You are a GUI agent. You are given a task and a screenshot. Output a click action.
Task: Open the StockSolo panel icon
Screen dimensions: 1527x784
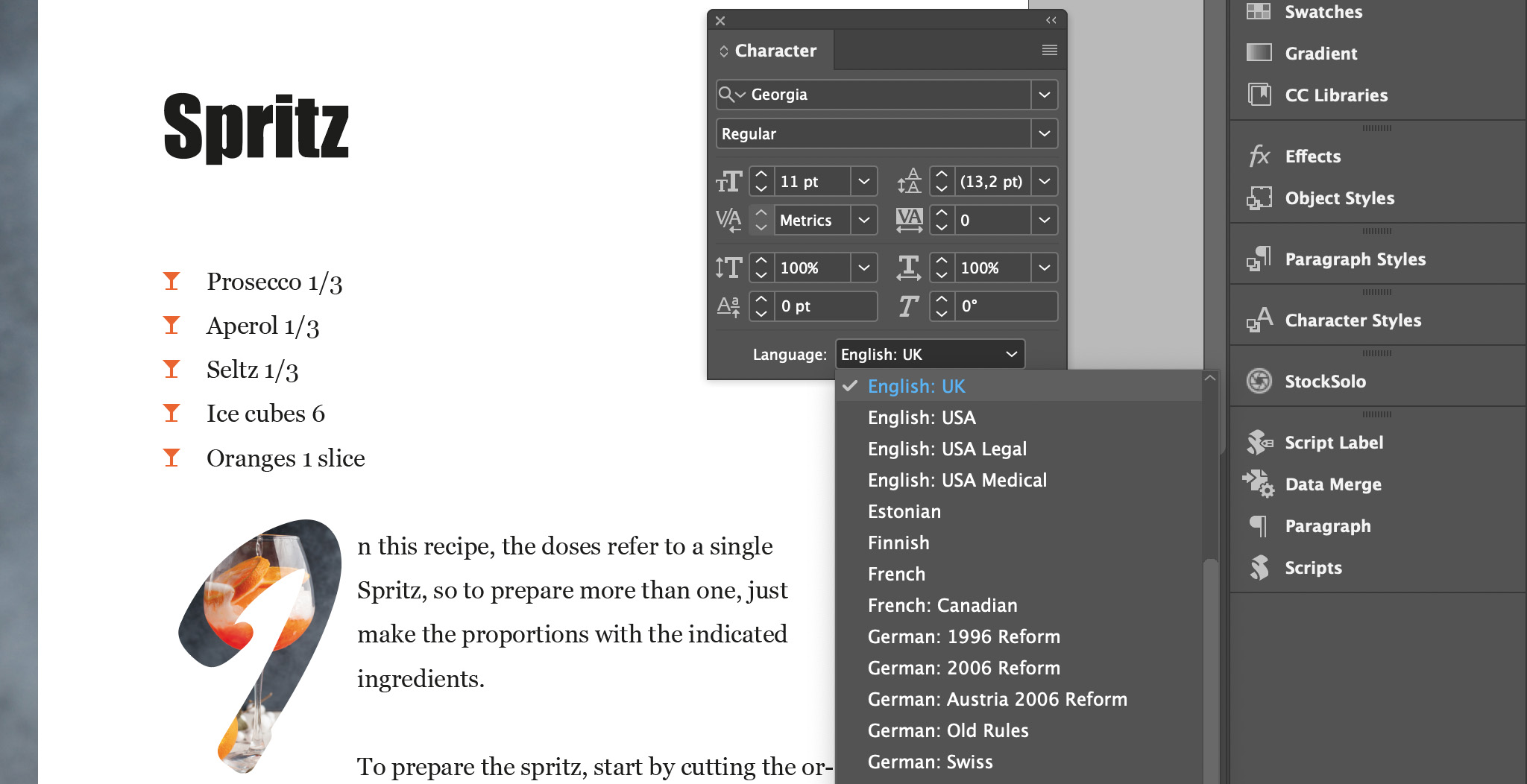point(1259,381)
